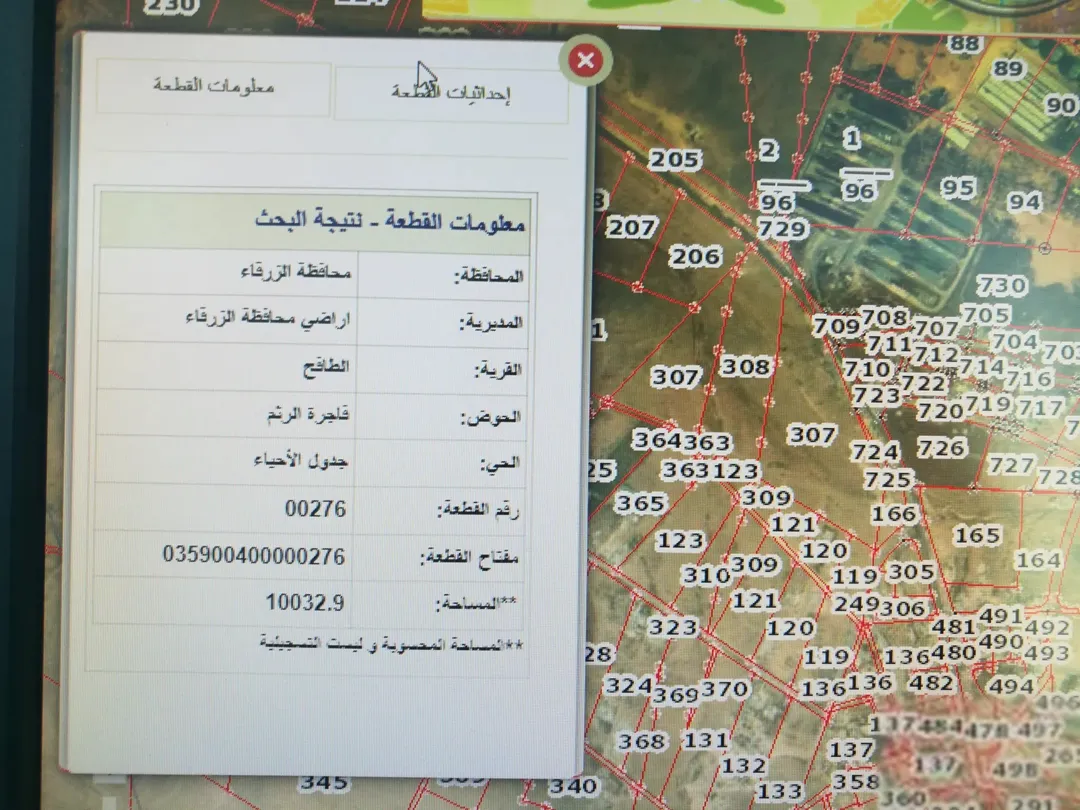This screenshot has width=1080, height=810.
Task: Click the مفتاح القطعة: field label
Action: tap(469, 558)
